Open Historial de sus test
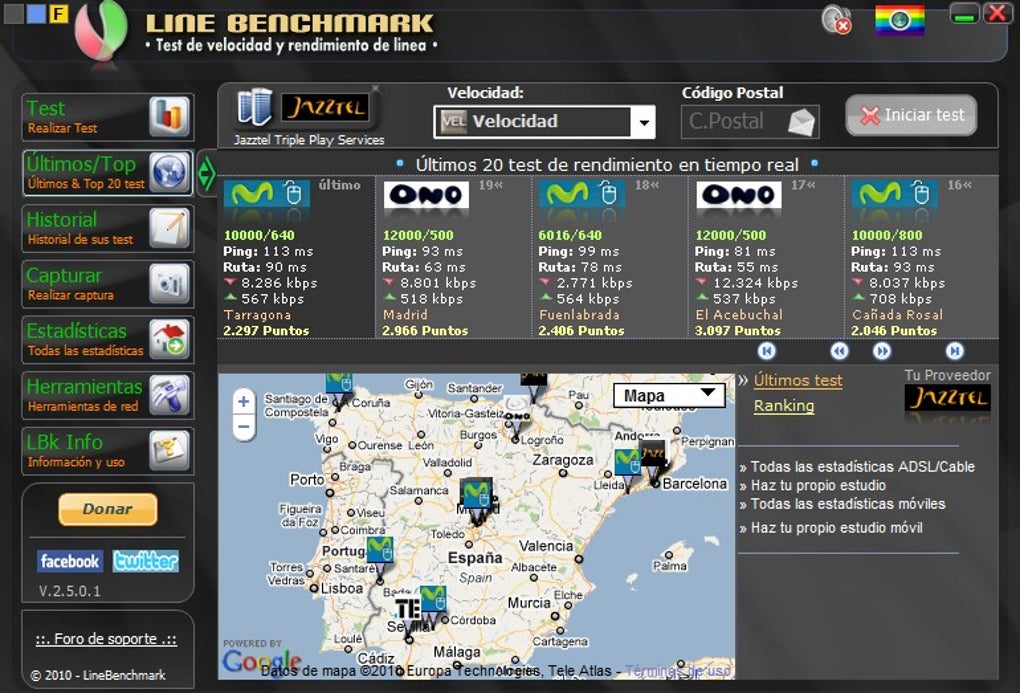Screen dimensions: 1020x693 107,228
